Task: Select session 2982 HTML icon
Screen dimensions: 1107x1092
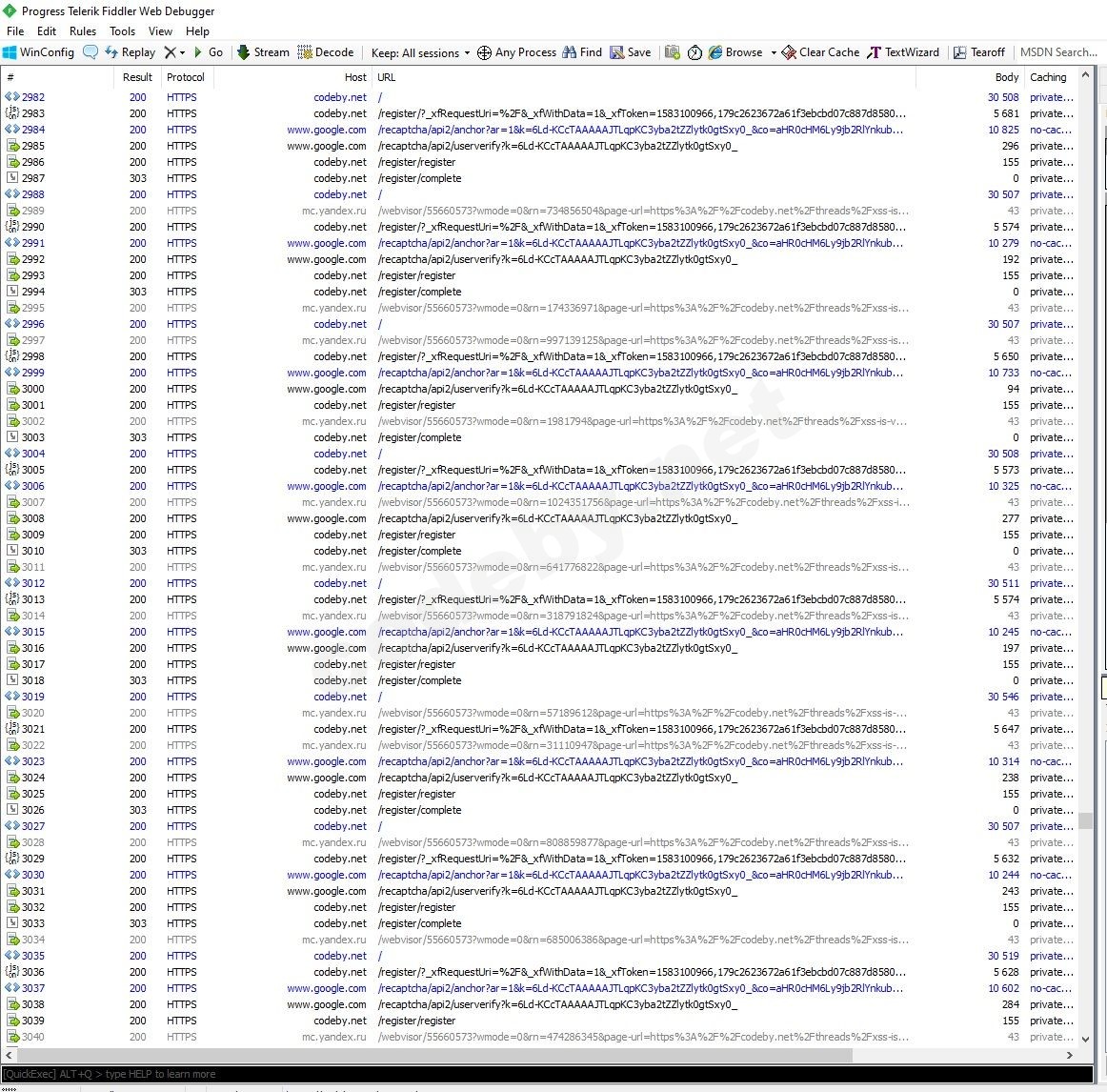Action: (12, 97)
